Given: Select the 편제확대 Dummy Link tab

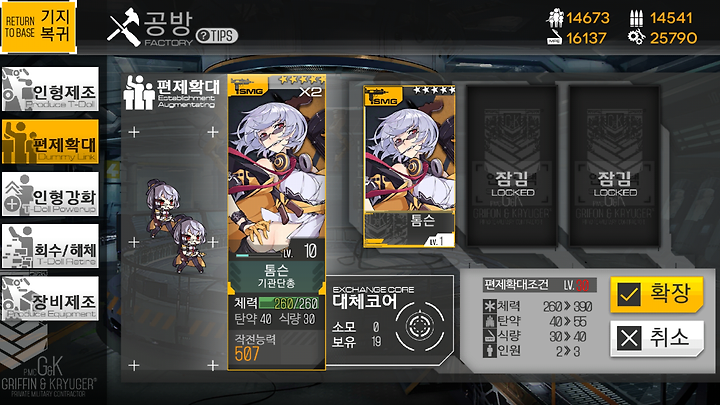Looking at the screenshot, I should pyautogui.click(x=51, y=142).
